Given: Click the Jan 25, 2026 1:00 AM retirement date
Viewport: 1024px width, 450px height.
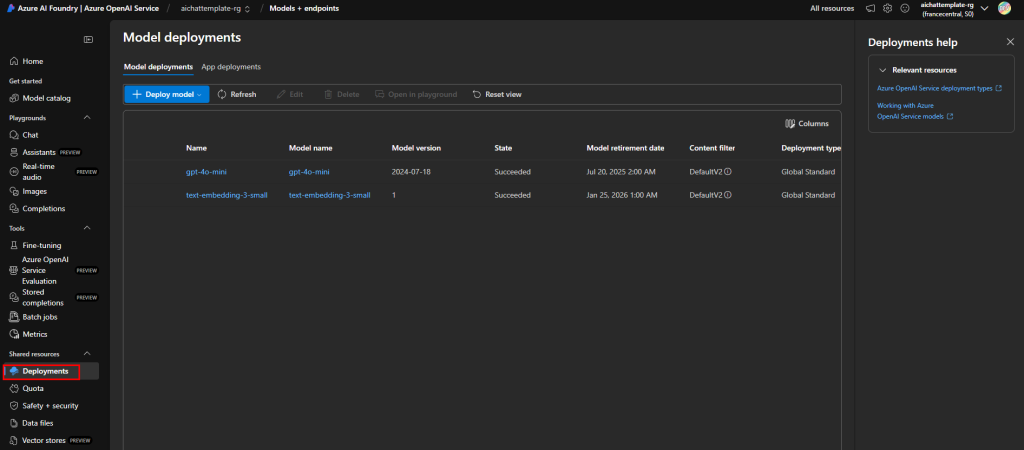Looking at the screenshot, I should coord(622,195).
